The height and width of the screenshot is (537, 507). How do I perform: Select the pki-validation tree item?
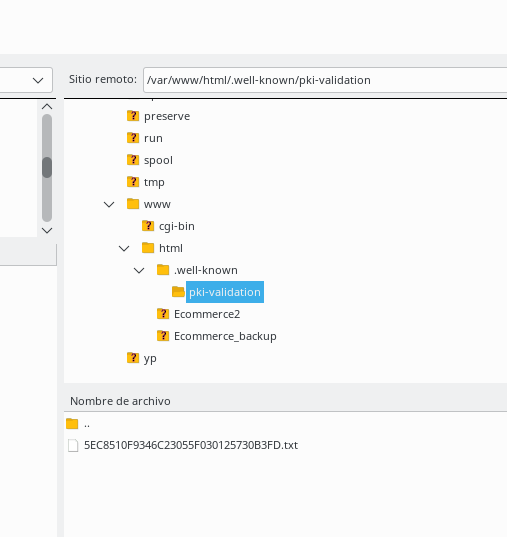225,292
